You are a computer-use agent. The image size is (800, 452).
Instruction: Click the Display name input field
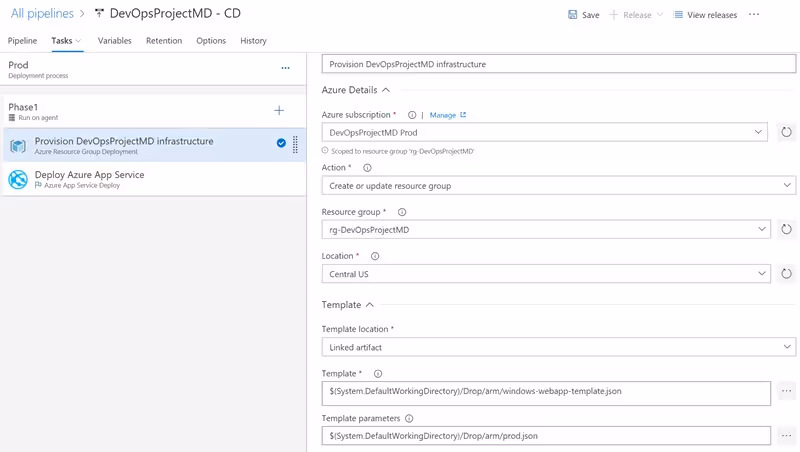[x=559, y=64]
